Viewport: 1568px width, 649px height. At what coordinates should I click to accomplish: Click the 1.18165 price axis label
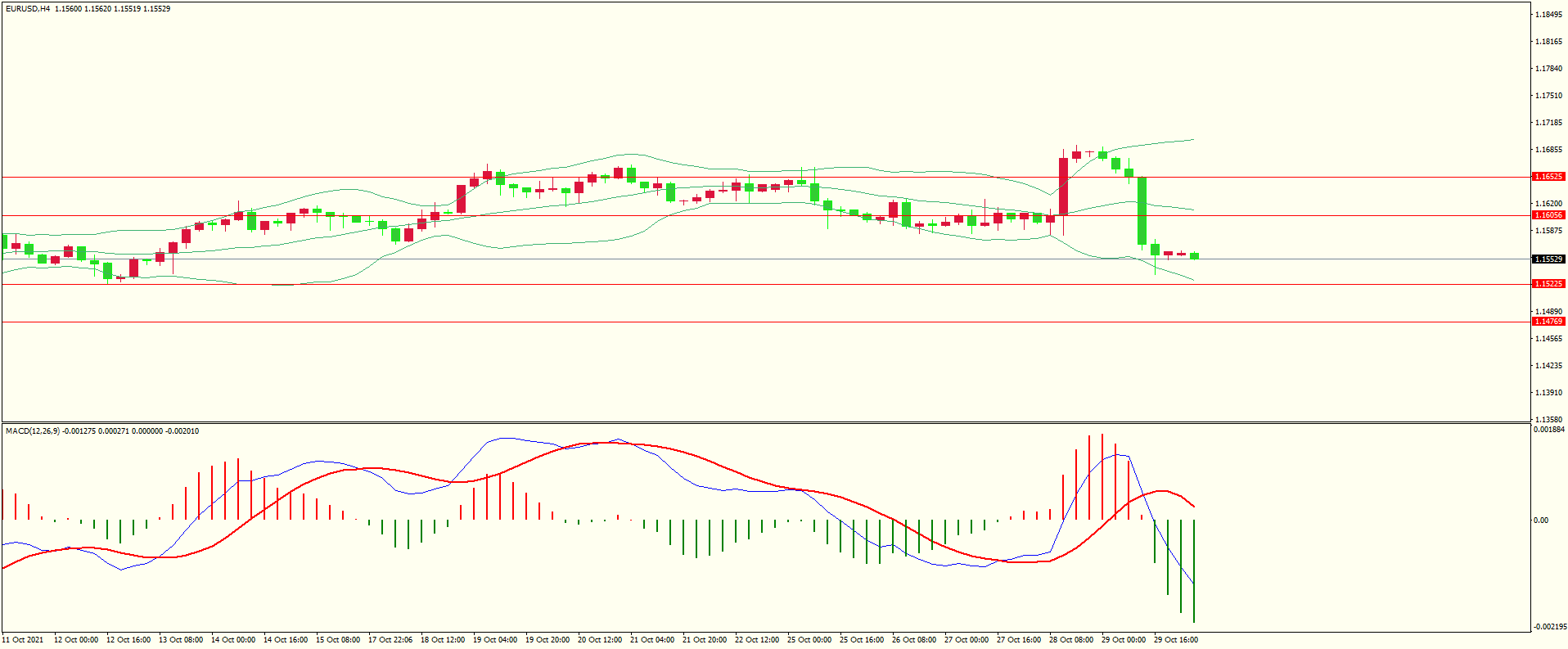click(x=1548, y=42)
